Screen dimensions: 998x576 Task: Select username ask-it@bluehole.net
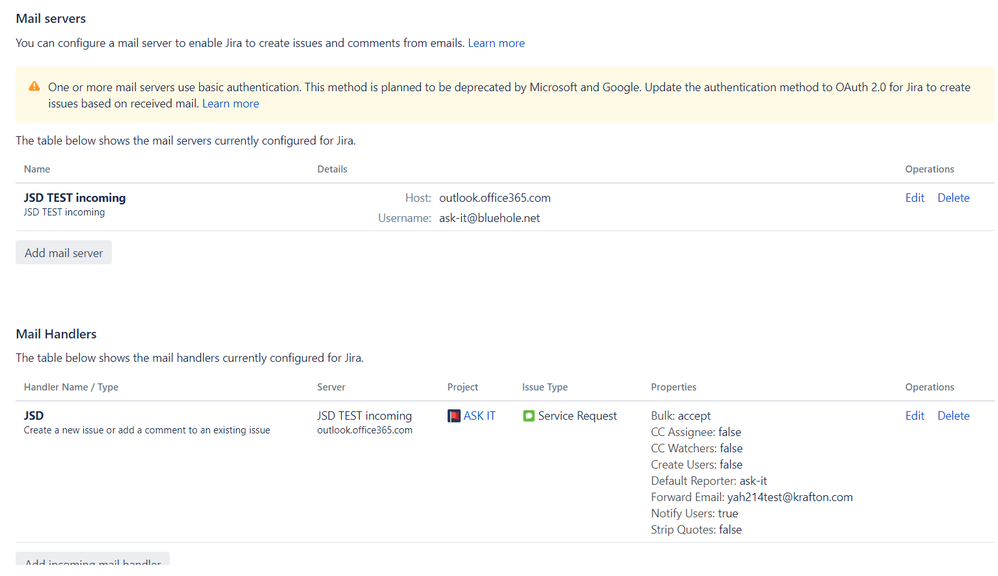(489, 218)
